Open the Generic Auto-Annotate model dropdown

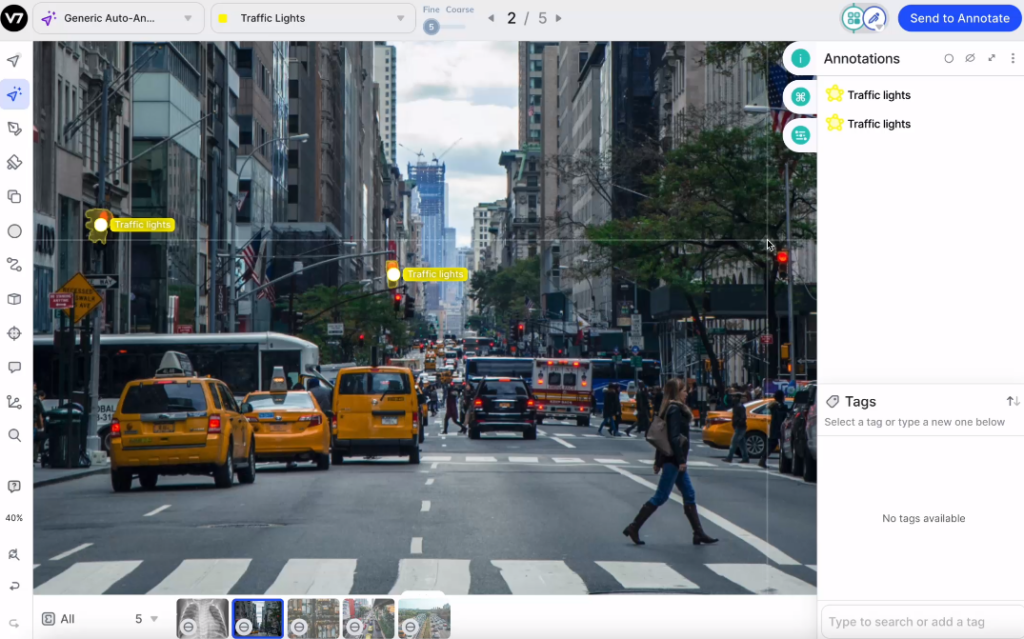(x=118, y=18)
